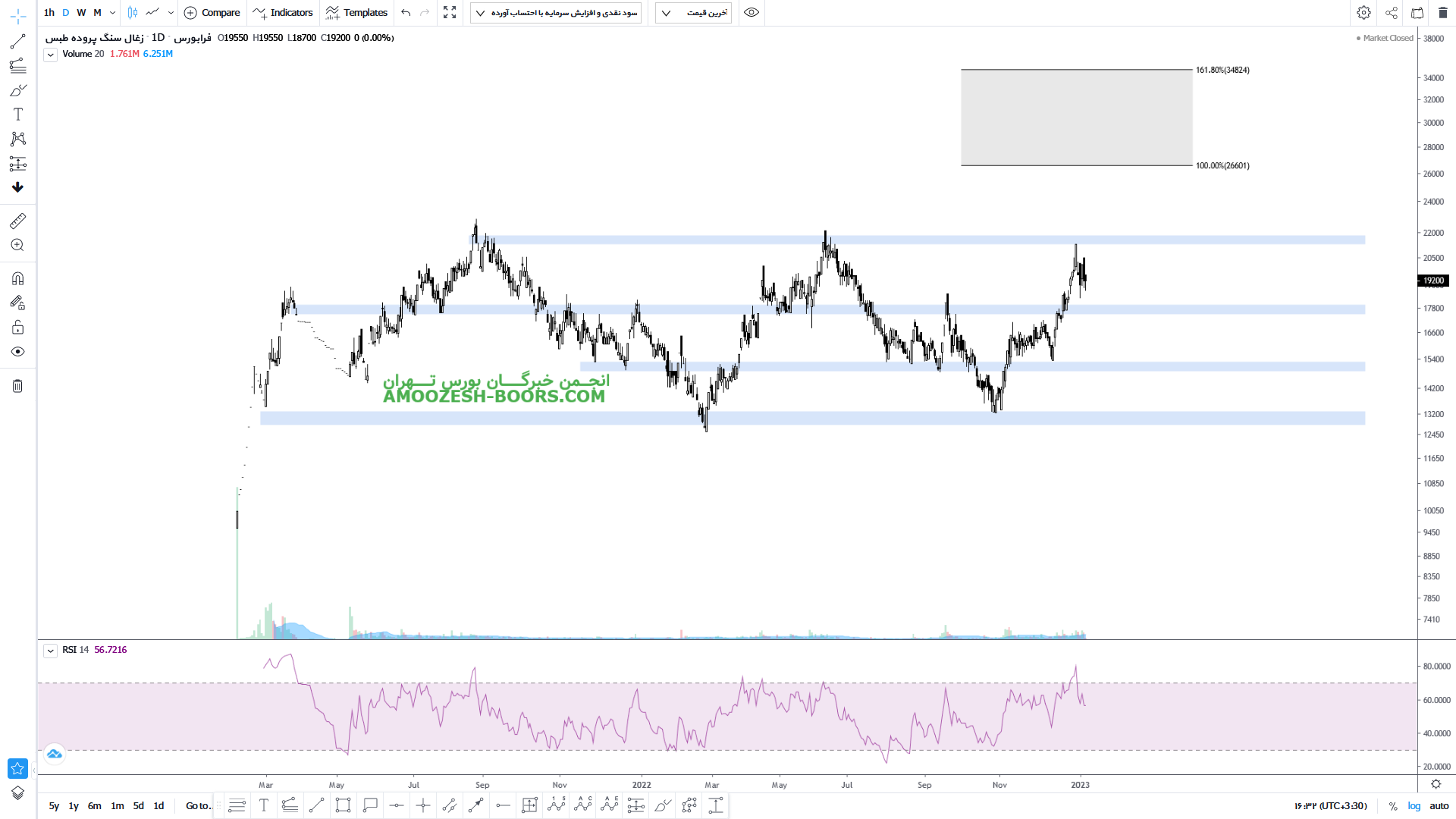Screen dimensions: 1456x819
Task: Hide all drawings with left eye icon
Action: pyautogui.click(x=17, y=352)
